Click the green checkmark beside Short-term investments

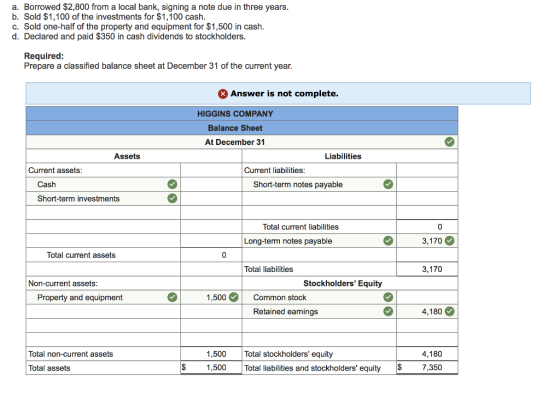point(172,198)
